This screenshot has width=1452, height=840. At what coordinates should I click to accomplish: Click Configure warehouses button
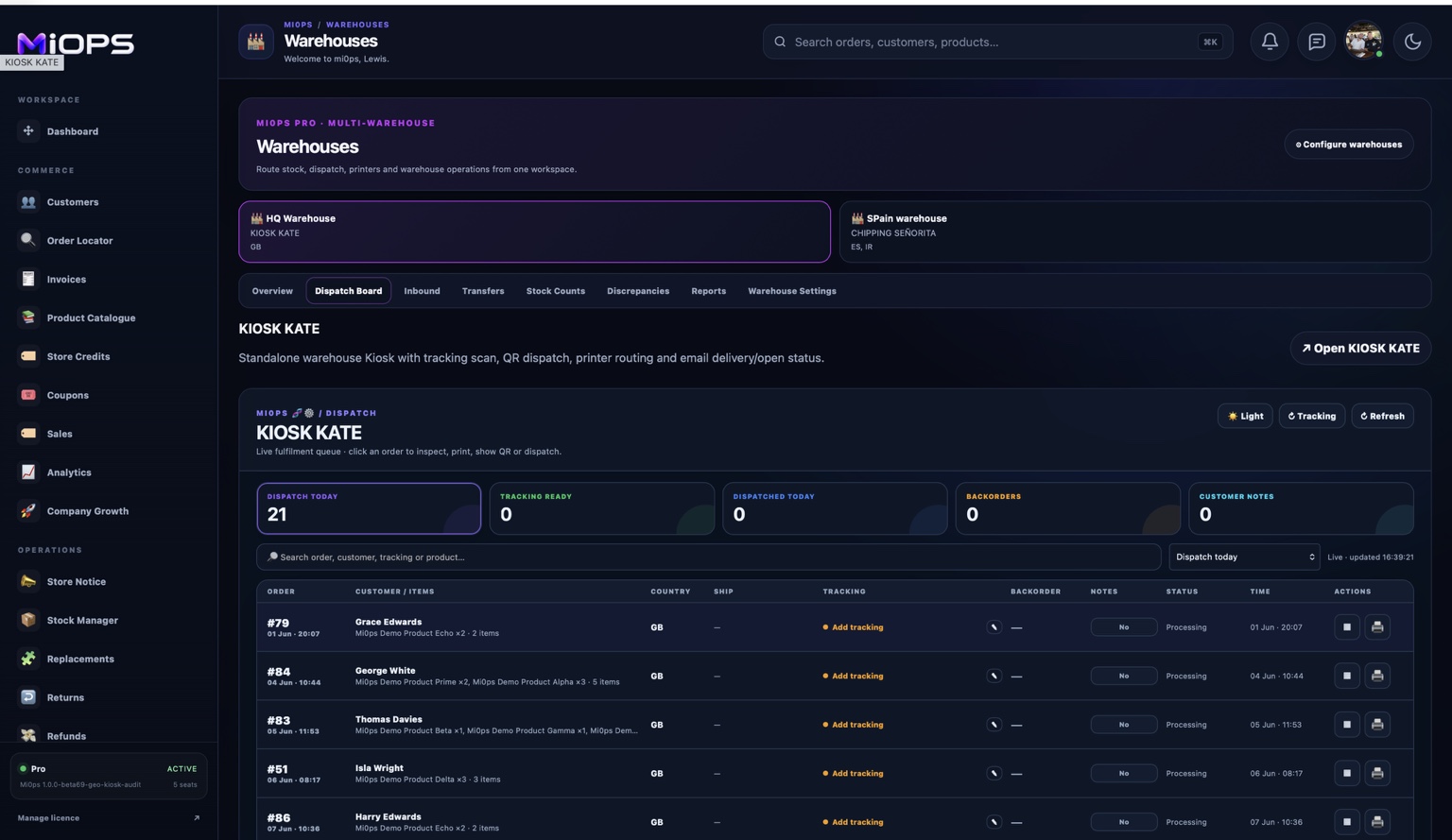[x=1349, y=145]
